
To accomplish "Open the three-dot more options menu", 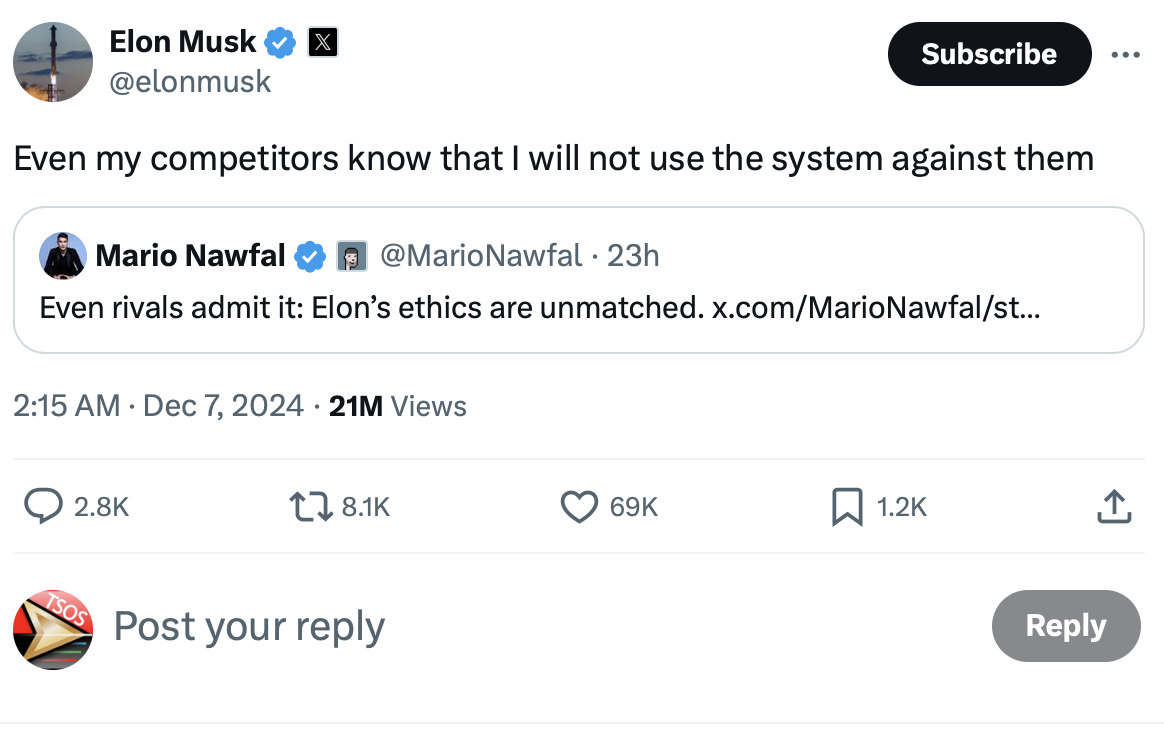I will [1125, 54].
